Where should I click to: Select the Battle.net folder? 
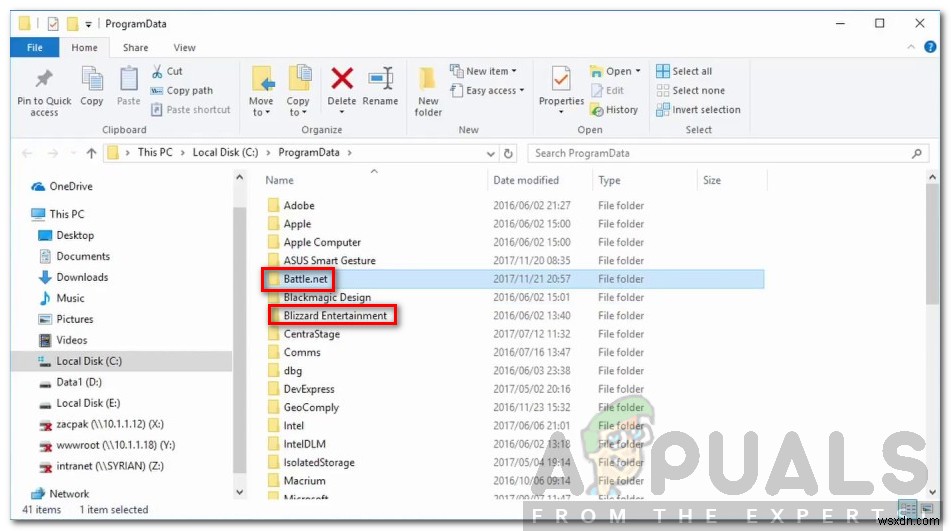click(x=514, y=279)
